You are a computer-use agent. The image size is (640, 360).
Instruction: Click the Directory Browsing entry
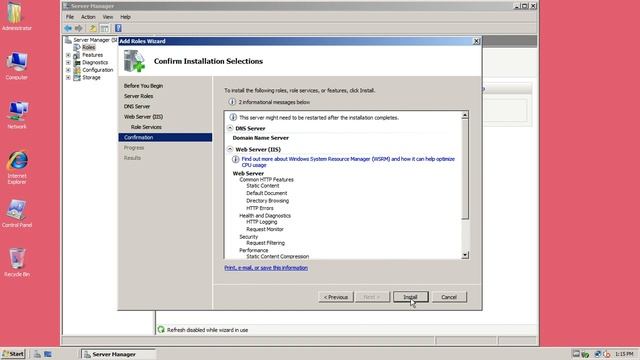(267, 201)
